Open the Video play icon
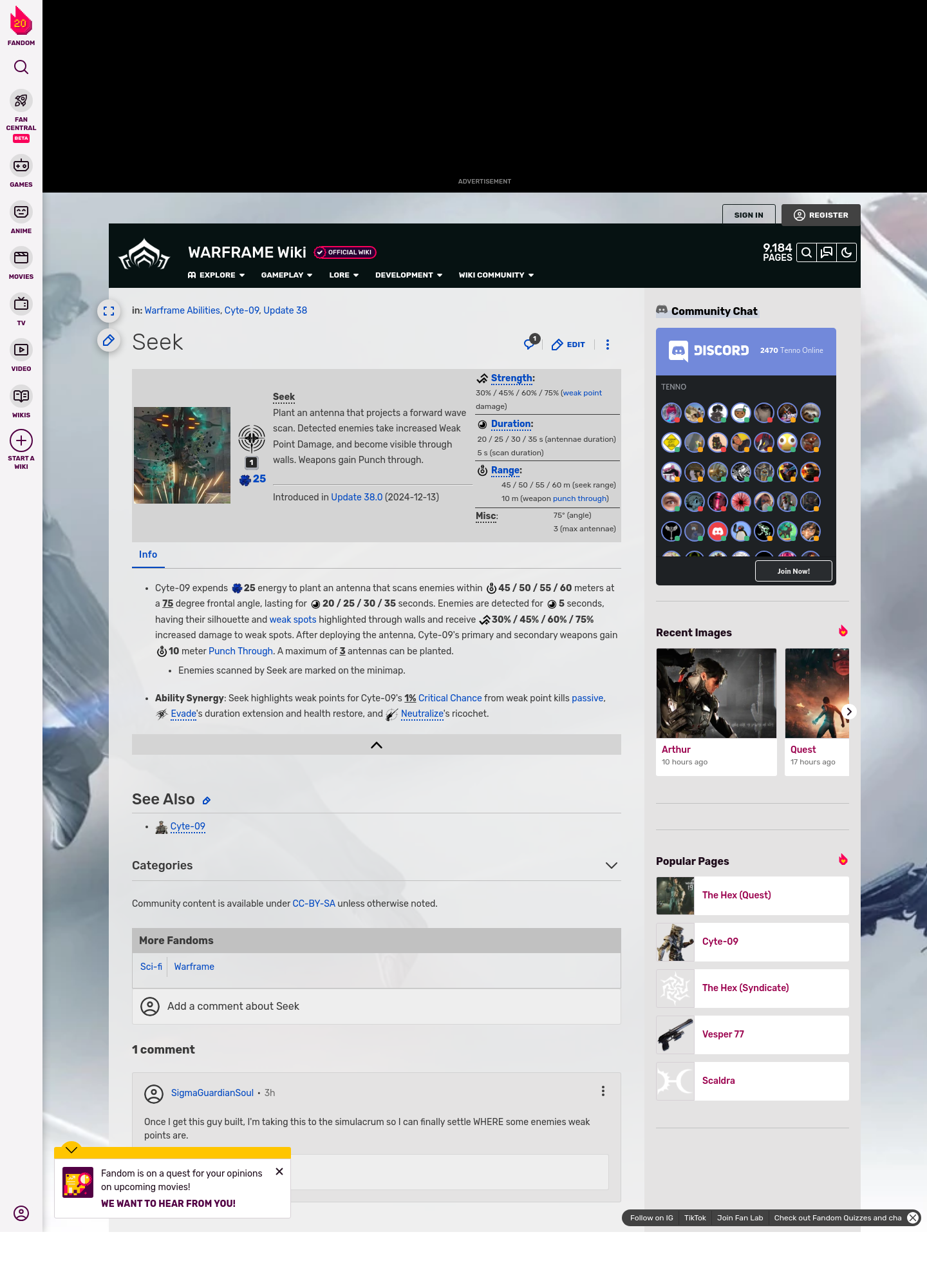 pos(21,350)
